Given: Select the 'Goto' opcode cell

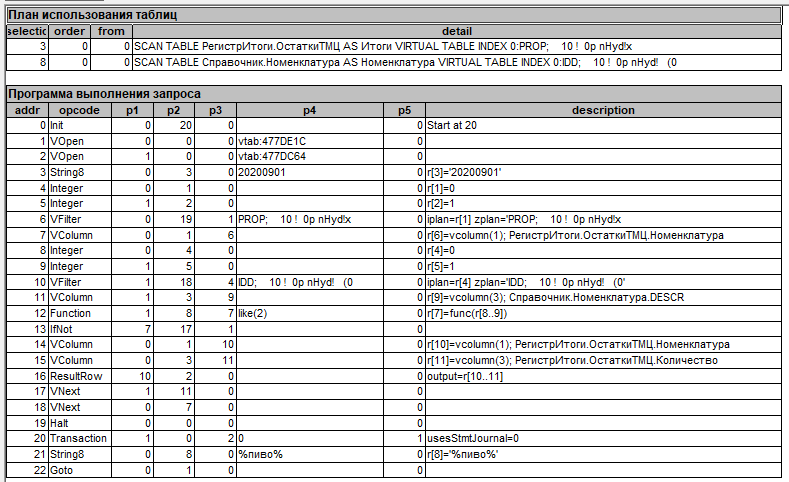Looking at the screenshot, I should coord(80,470).
